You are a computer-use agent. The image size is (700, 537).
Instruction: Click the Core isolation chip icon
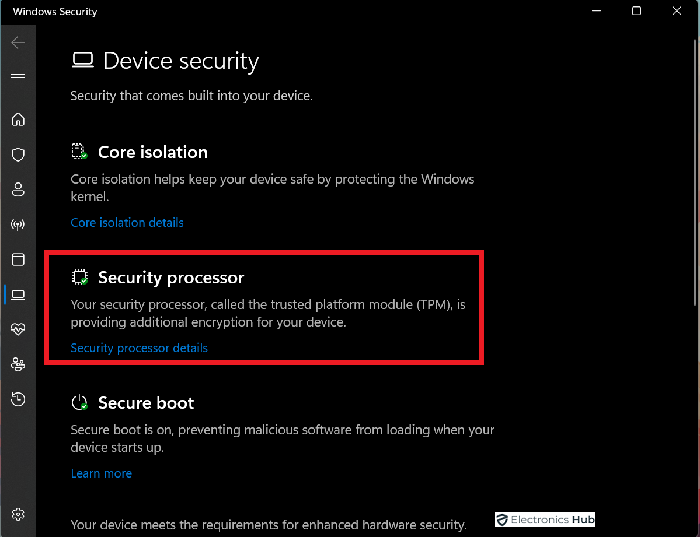point(79,151)
